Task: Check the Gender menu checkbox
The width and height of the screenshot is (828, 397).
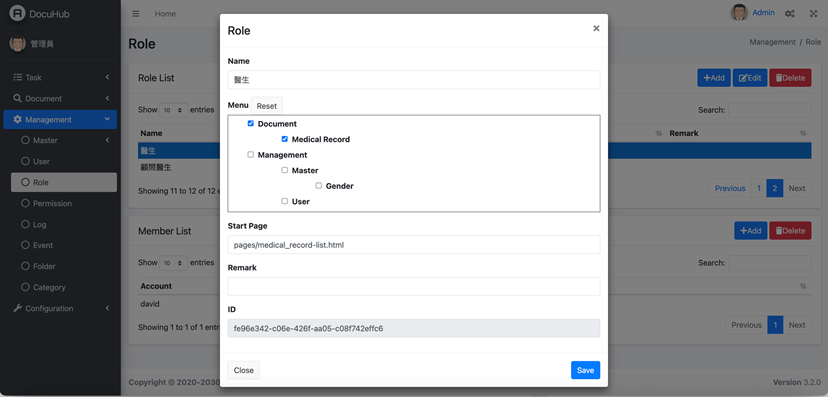Action: point(318,186)
